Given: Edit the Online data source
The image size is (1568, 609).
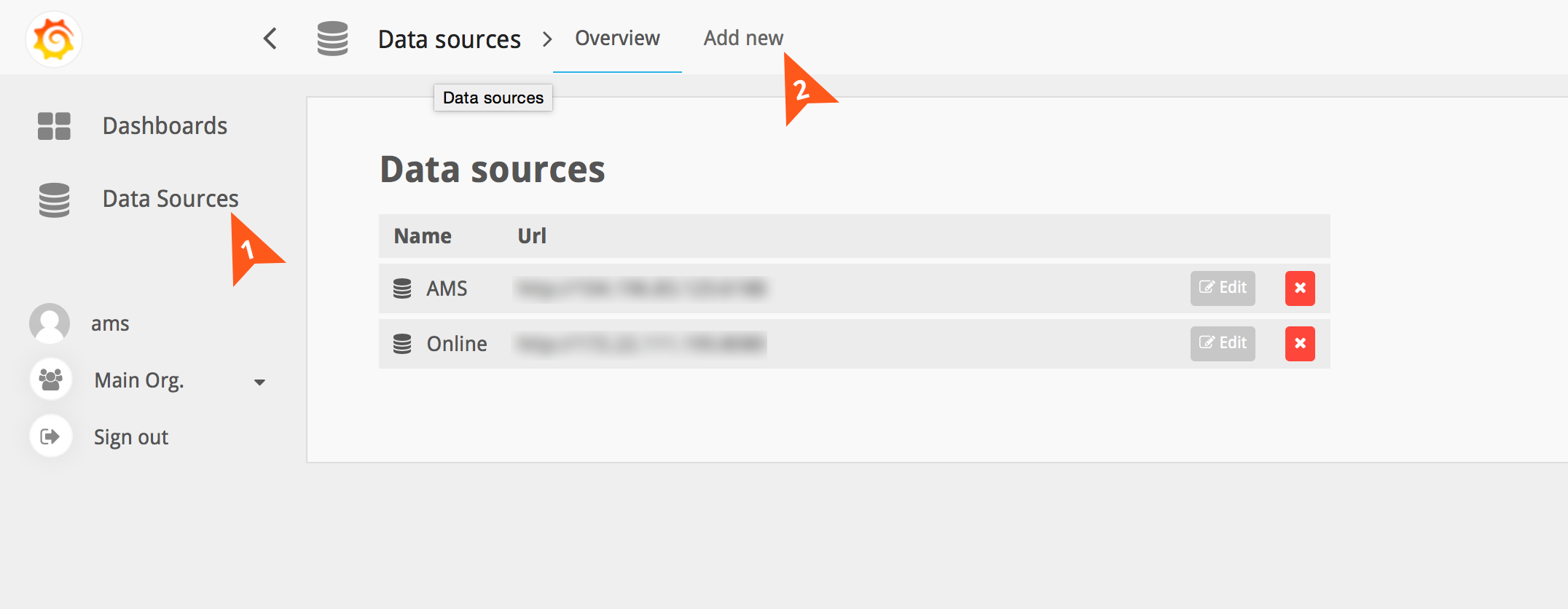Looking at the screenshot, I should point(1222,344).
